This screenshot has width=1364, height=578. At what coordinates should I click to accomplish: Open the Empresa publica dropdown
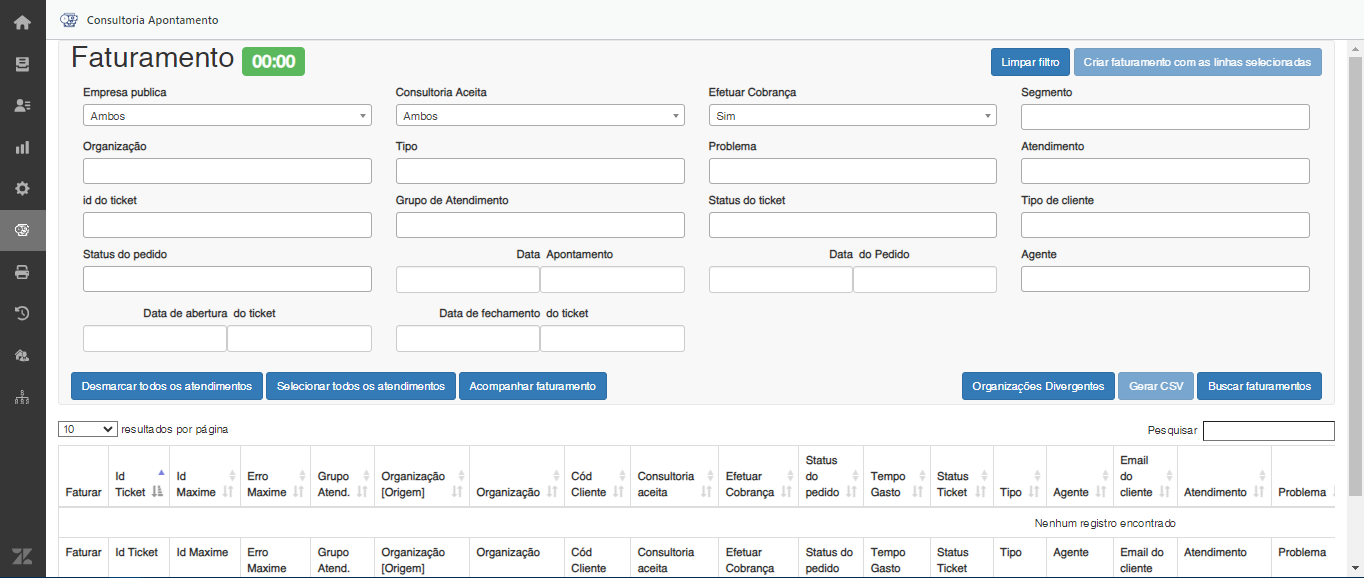(227, 116)
